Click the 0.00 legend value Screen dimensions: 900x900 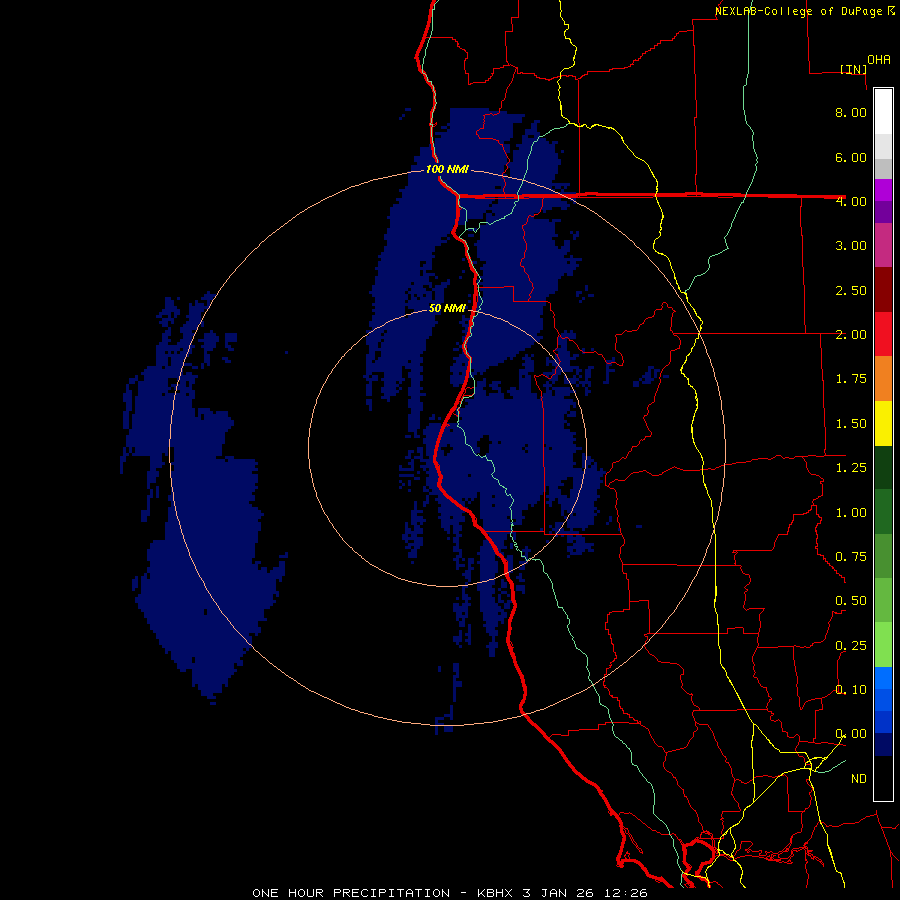[851, 734]
